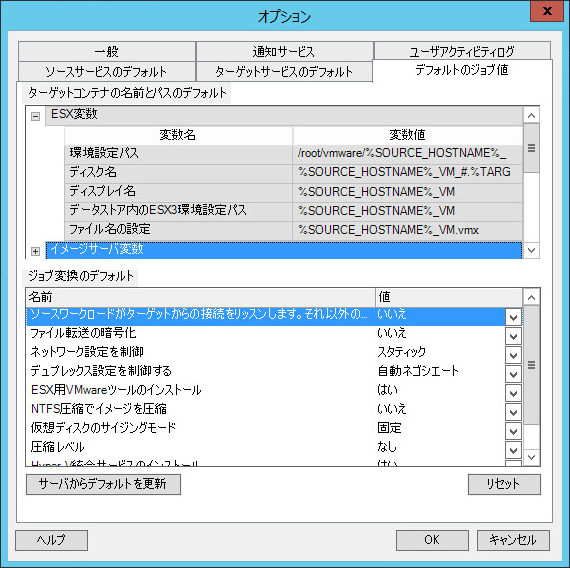Open dropdown for NTFS圧縮でイメージを圧縮

coord(513,412)
